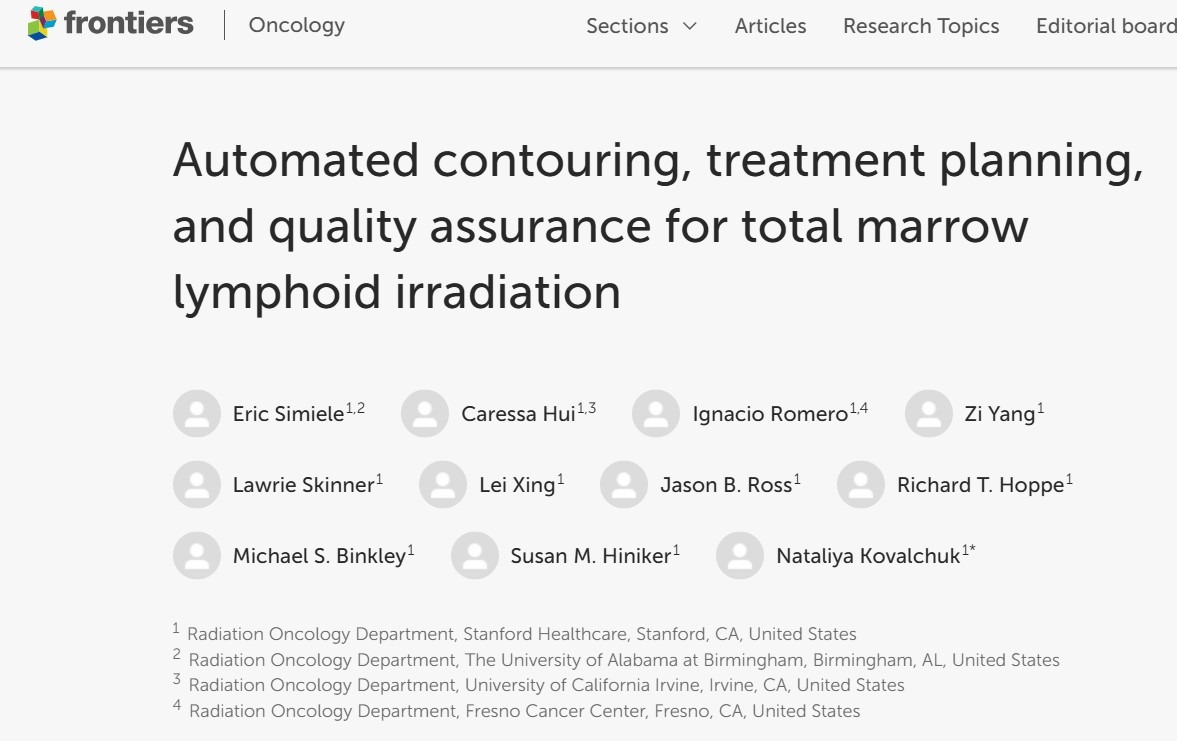Click Ignacio Romero's avatar icon
The image size is (1177, 741).
tap(656, 413)
